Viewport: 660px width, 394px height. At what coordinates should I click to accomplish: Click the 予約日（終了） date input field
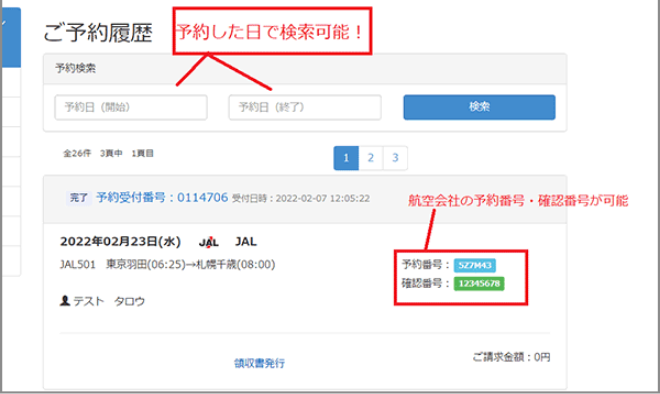pos(305,107)
